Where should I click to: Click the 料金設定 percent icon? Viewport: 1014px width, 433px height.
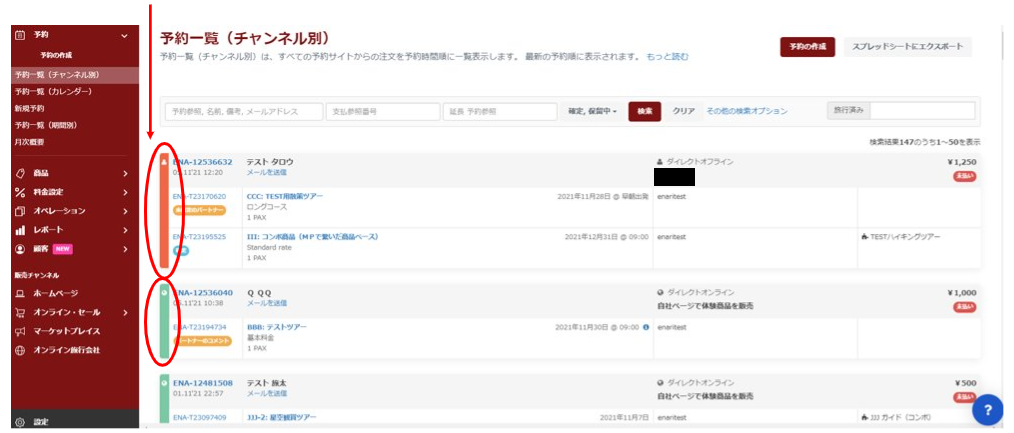20,192
